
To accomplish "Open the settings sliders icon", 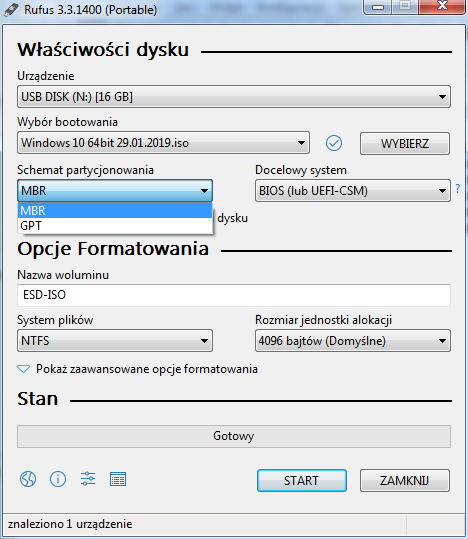I will (x=88, y=479).
